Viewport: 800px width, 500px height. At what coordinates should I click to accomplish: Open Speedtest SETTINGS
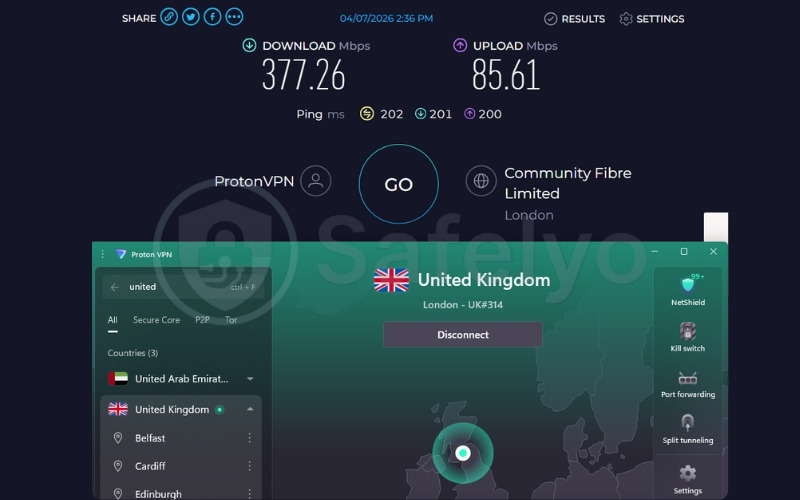click(x=652, y=19)
